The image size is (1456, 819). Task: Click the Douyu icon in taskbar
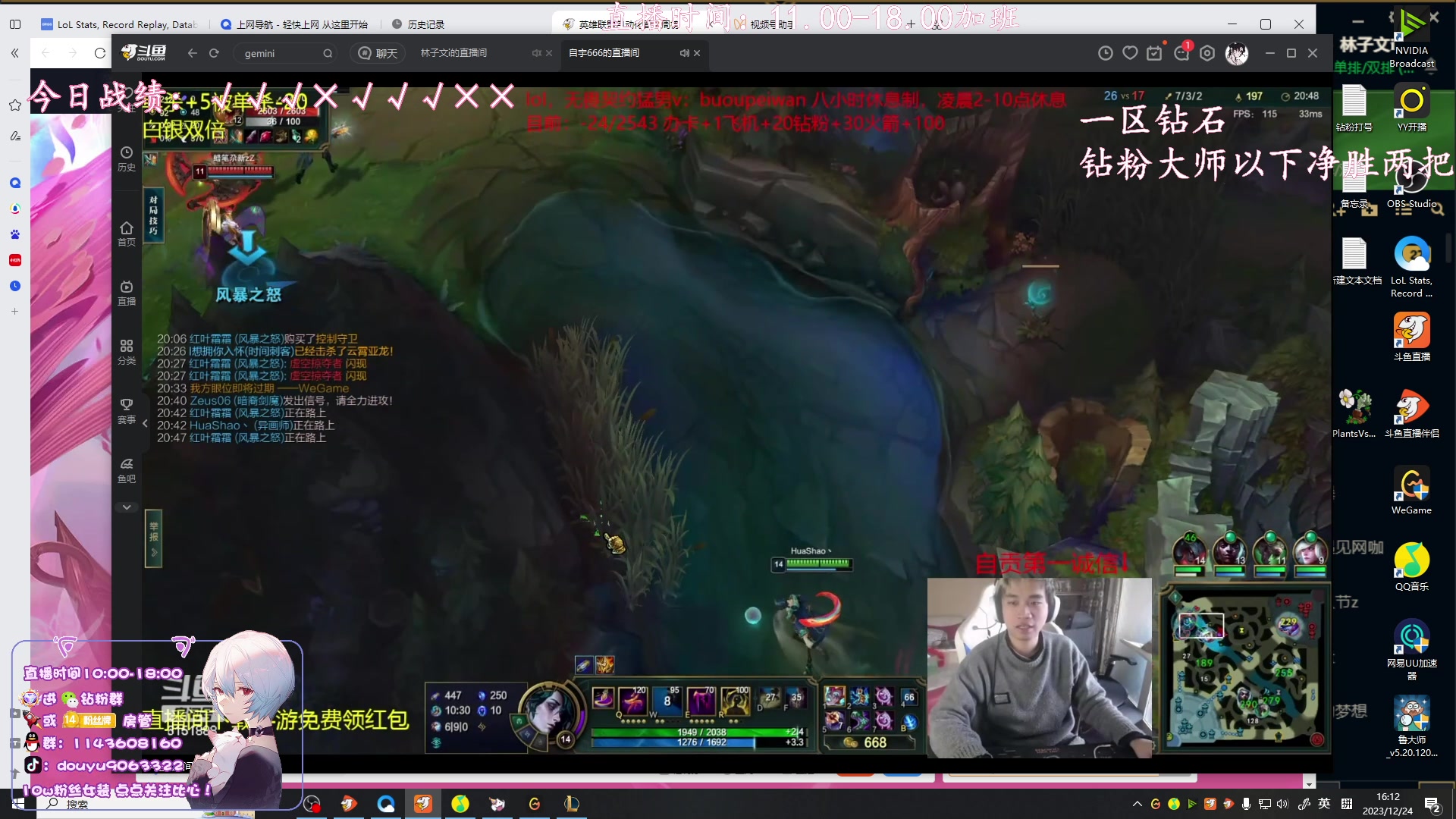(x=423, y=804)
